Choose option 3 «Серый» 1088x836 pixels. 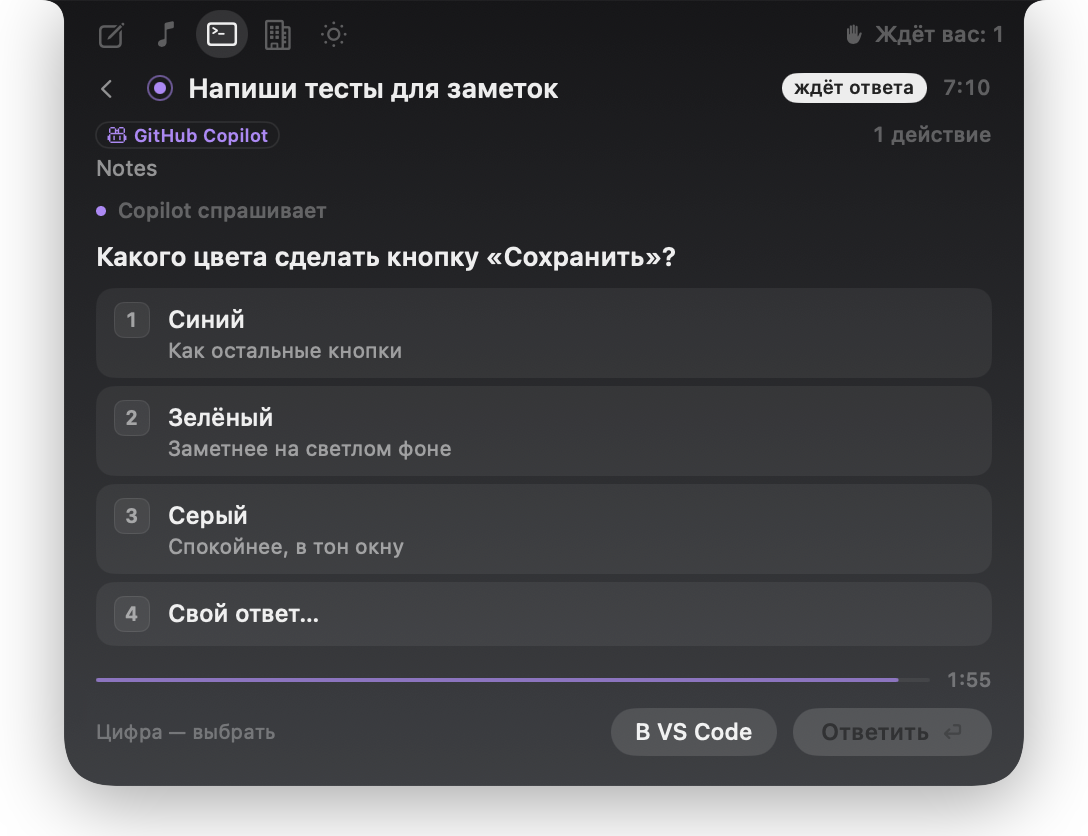pos(543,529)
